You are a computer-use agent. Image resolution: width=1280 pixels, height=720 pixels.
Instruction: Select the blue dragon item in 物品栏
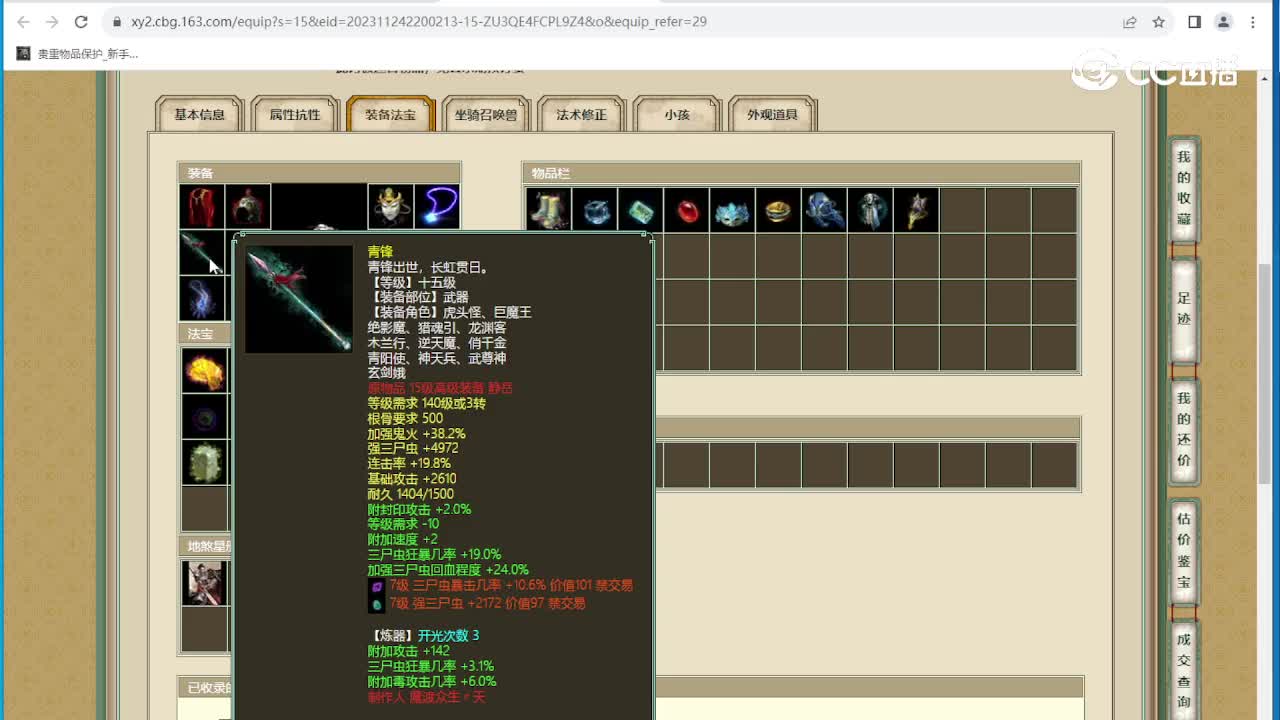[824, 210]
